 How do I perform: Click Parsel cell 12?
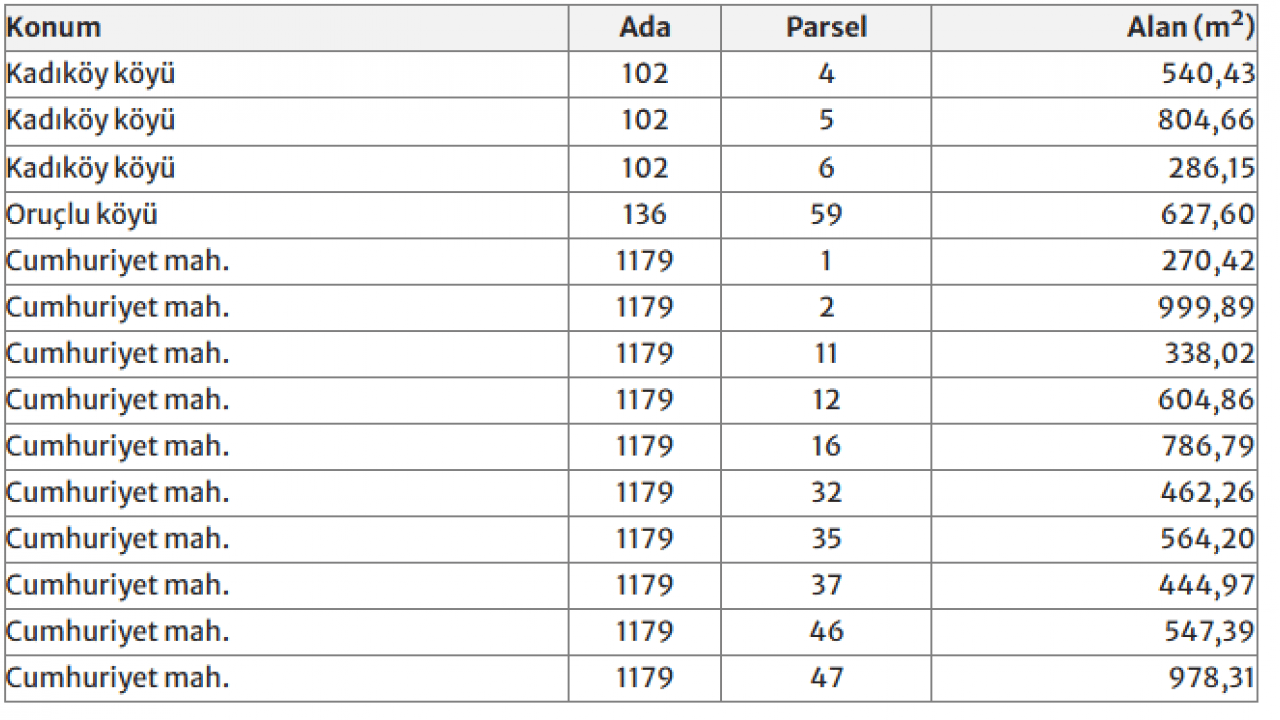[x=826, y=400]
